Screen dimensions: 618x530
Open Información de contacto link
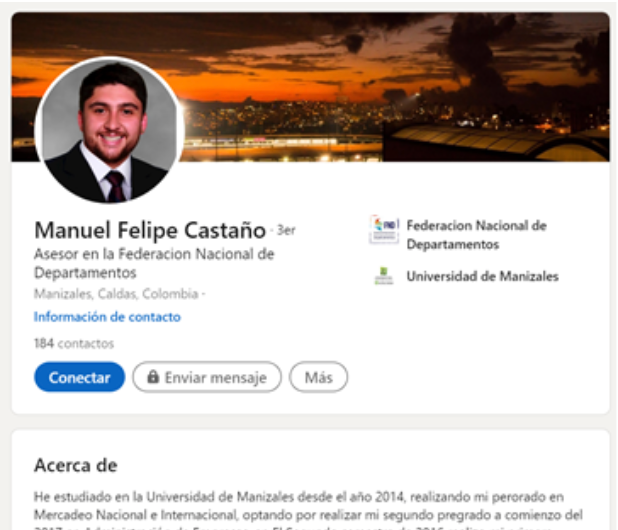click(x=107, y=317)
